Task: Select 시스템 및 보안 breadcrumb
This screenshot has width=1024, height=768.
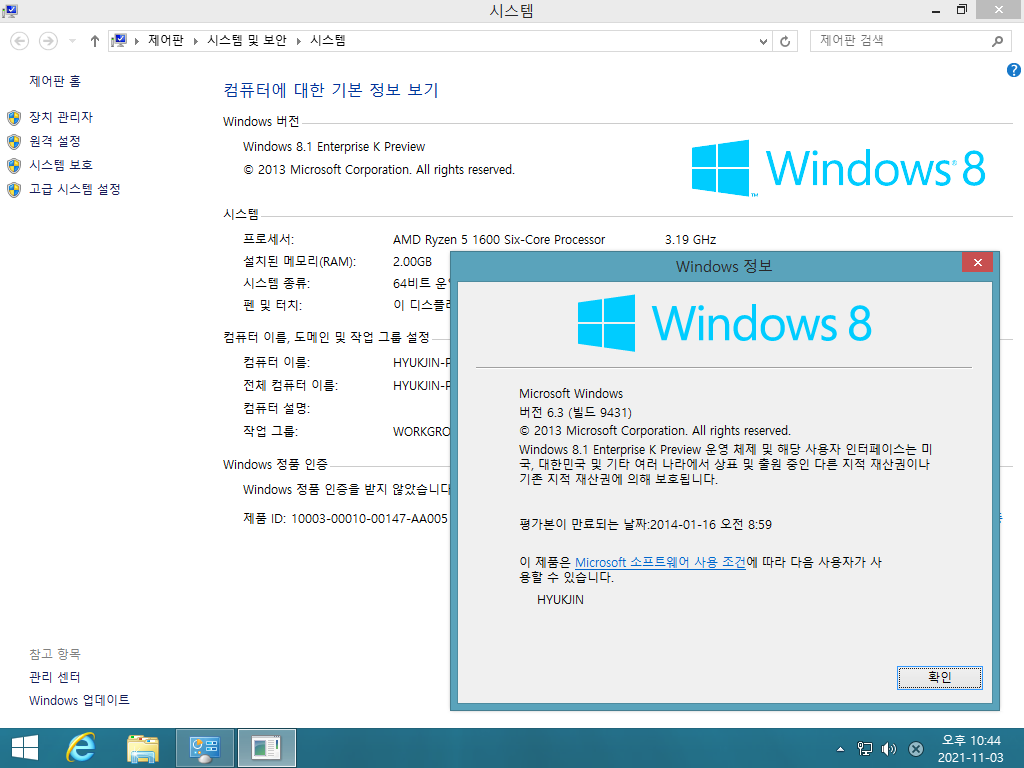Action: point(247,40)
